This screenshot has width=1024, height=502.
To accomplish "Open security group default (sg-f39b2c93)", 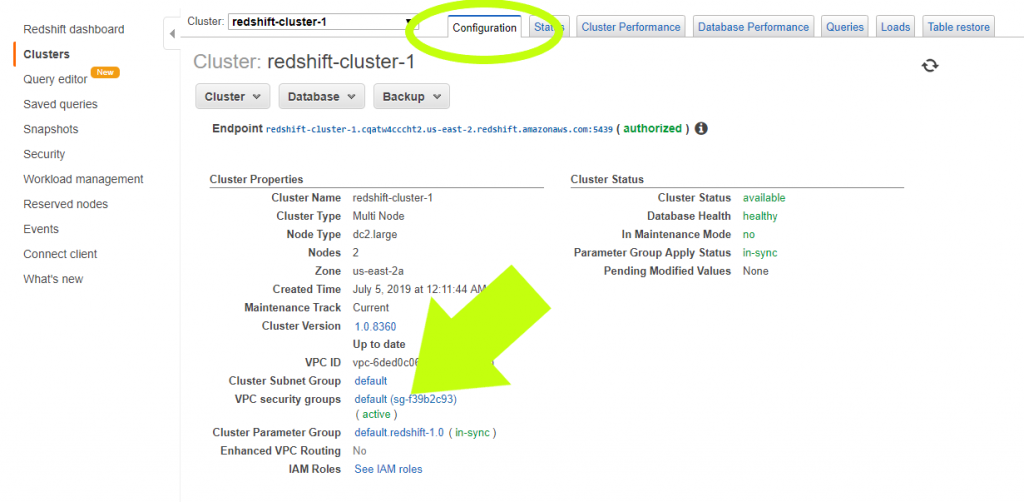I will point(405,399).
